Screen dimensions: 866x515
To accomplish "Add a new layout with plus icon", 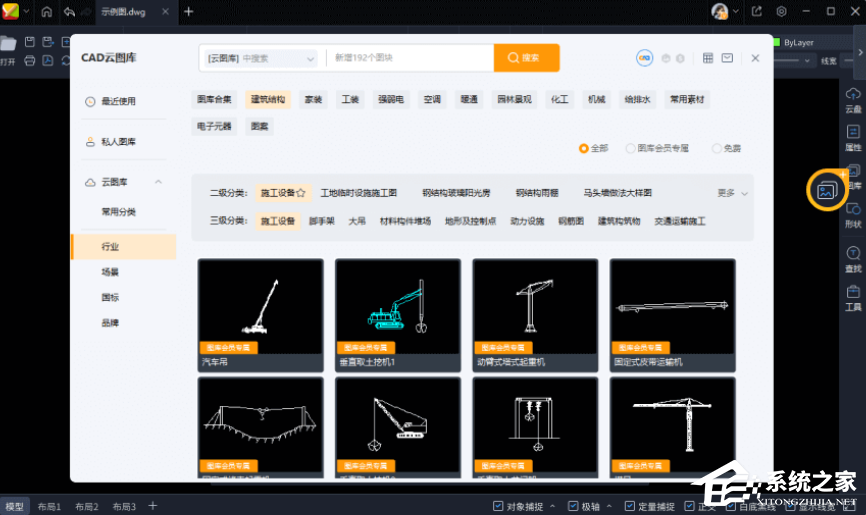I will [x=153, y=506].
